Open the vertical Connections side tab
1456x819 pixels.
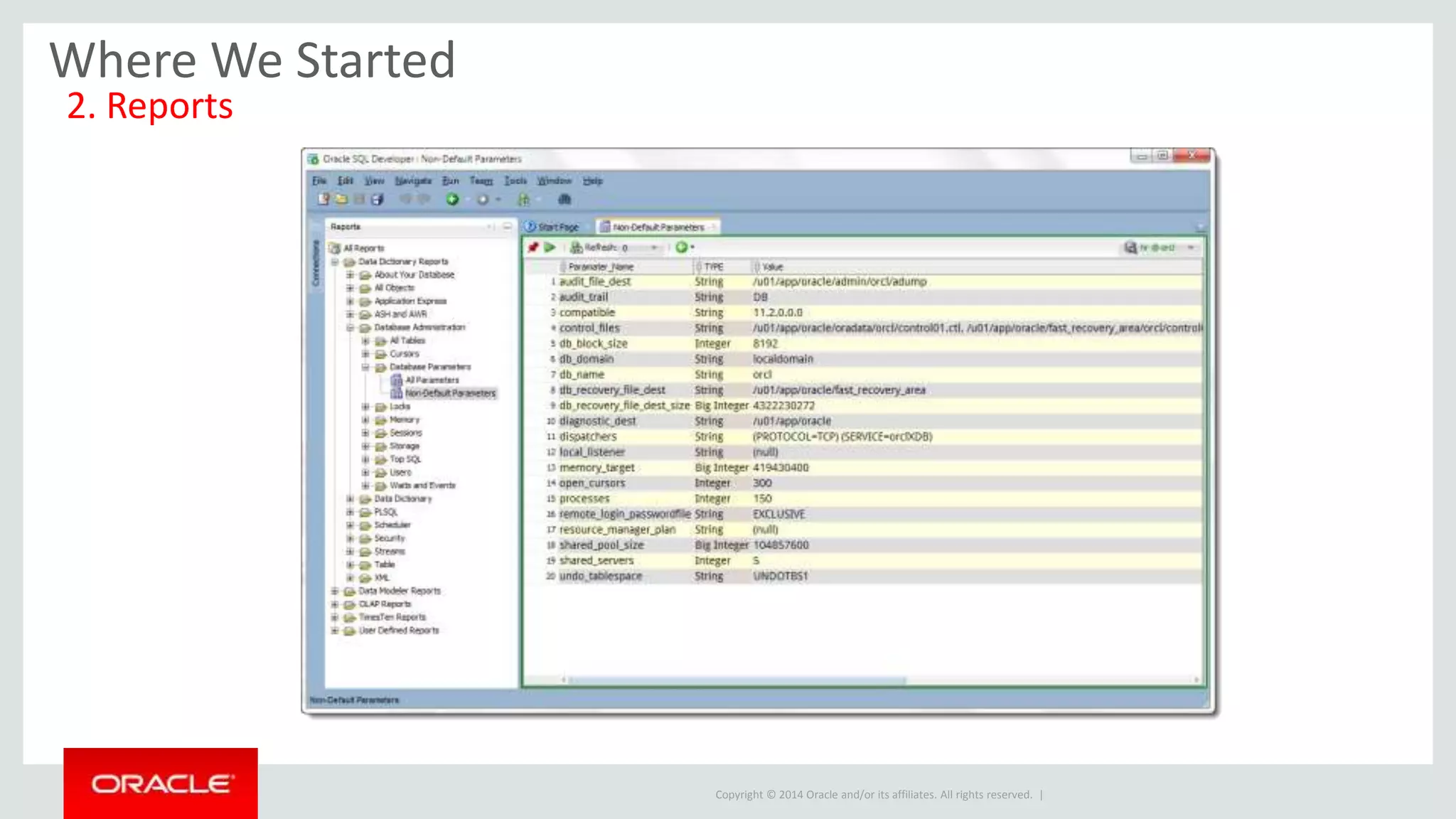point(316,263)
